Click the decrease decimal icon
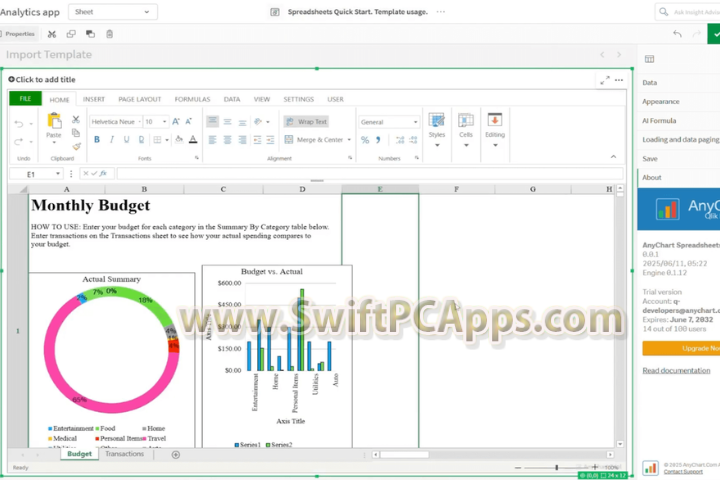This screenshot has height=480, width=720. tap(413, 140)
